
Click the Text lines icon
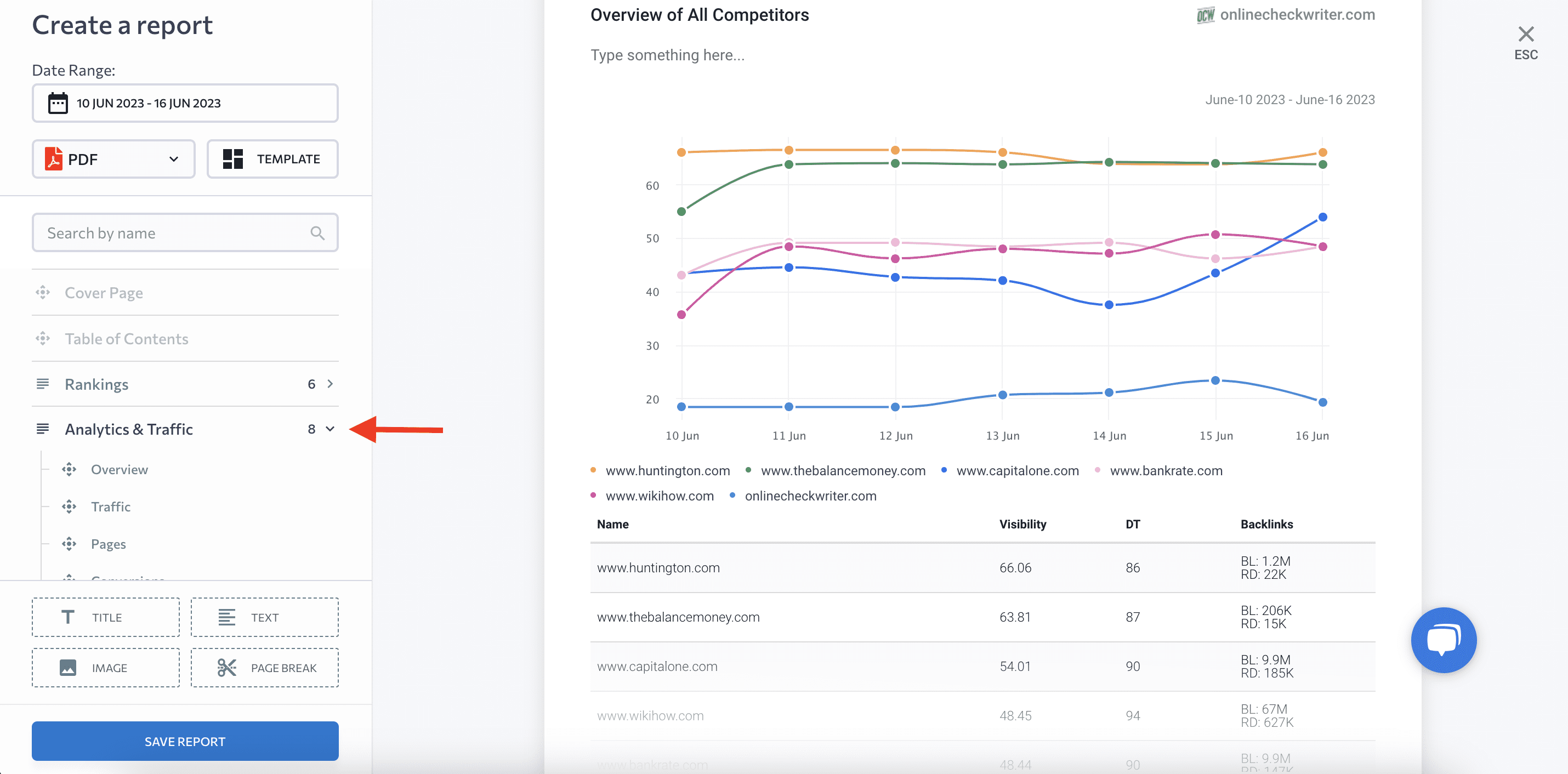click(x=226, y=617)
